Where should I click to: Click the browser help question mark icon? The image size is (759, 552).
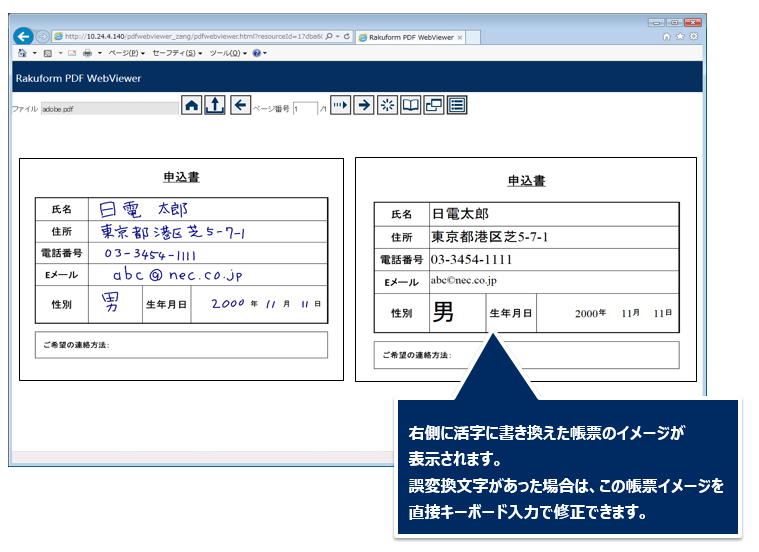coord(257,52)
